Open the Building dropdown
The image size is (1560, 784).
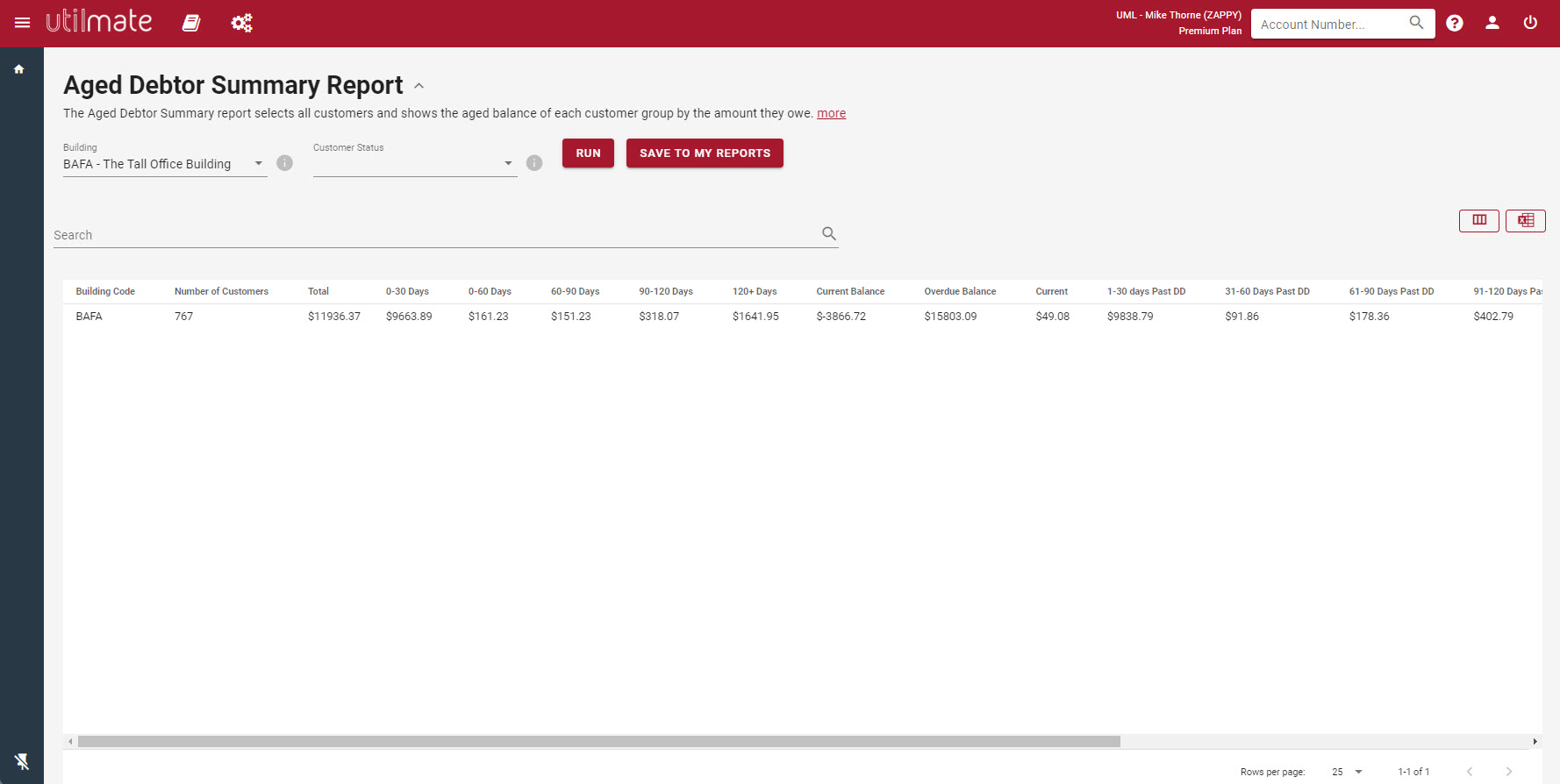(x=165, y=164)
